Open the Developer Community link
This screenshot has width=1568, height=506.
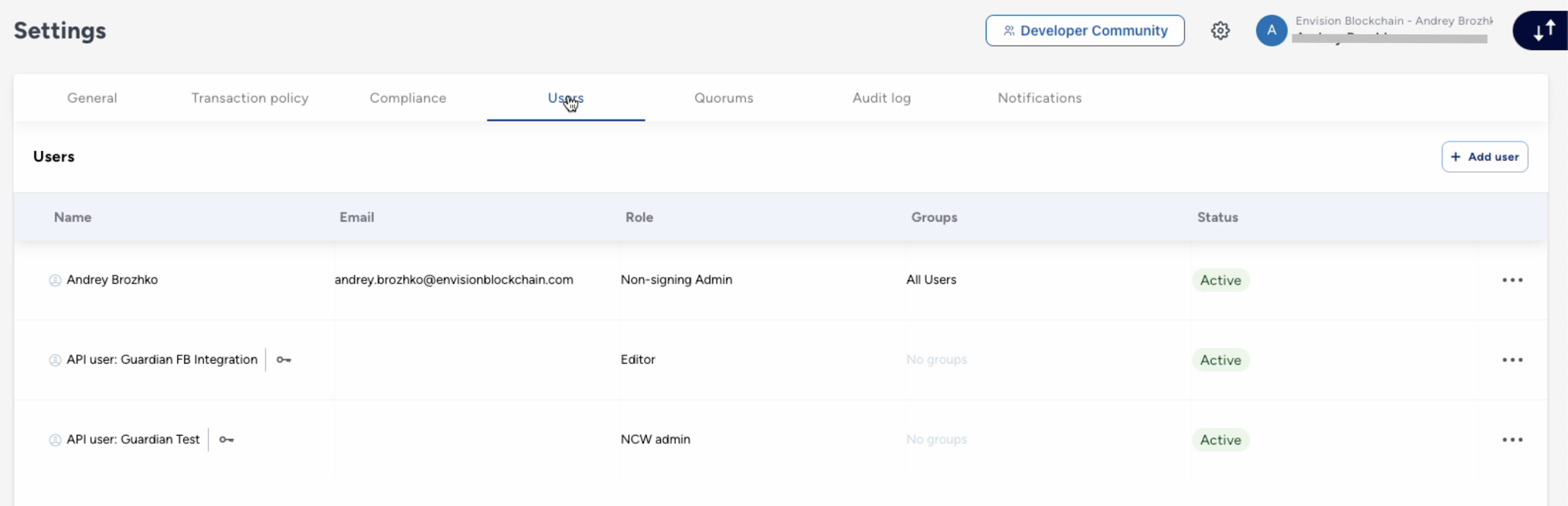[x=1085, y=30]
